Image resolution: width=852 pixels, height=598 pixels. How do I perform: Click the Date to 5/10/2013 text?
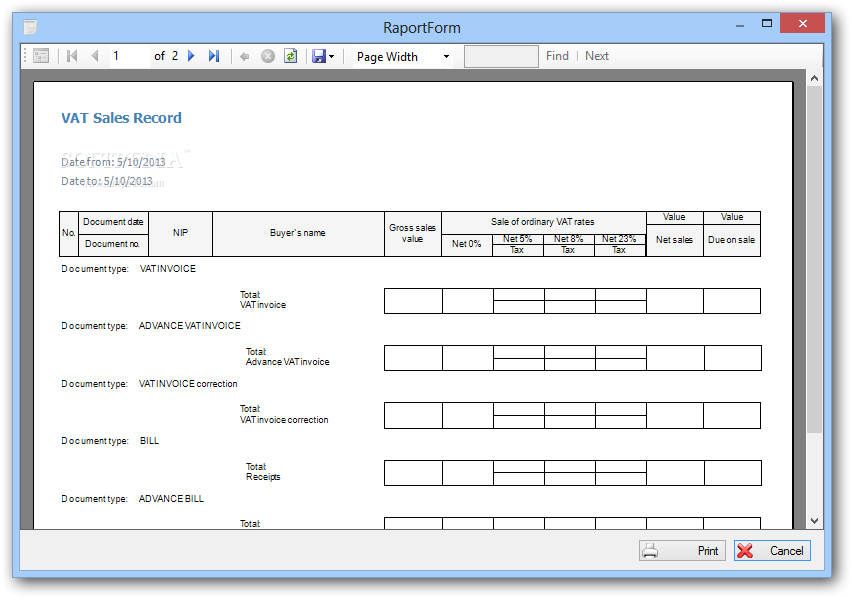106,181
